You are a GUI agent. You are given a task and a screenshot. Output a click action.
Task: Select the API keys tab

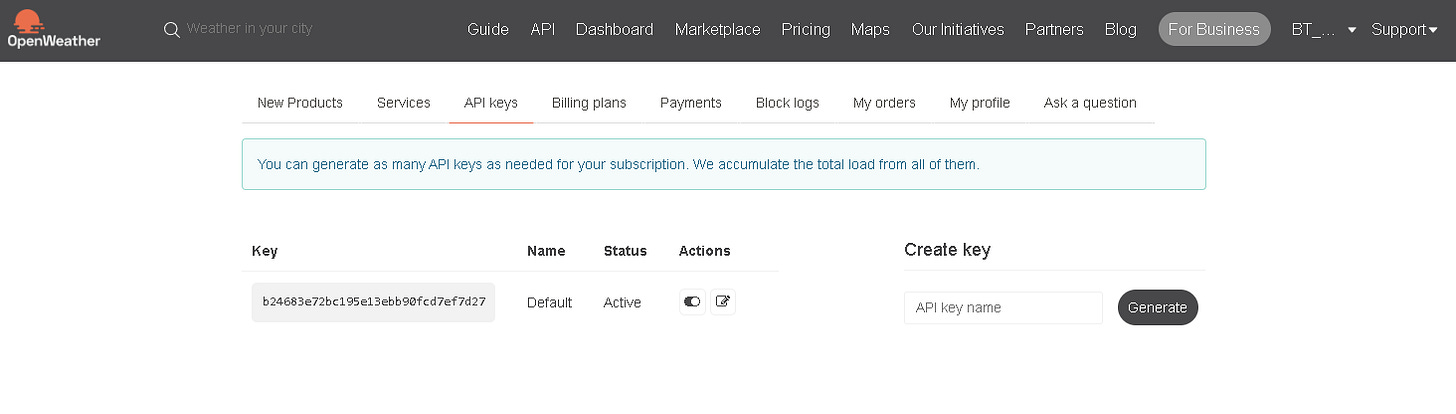click(x=491, y=102)
